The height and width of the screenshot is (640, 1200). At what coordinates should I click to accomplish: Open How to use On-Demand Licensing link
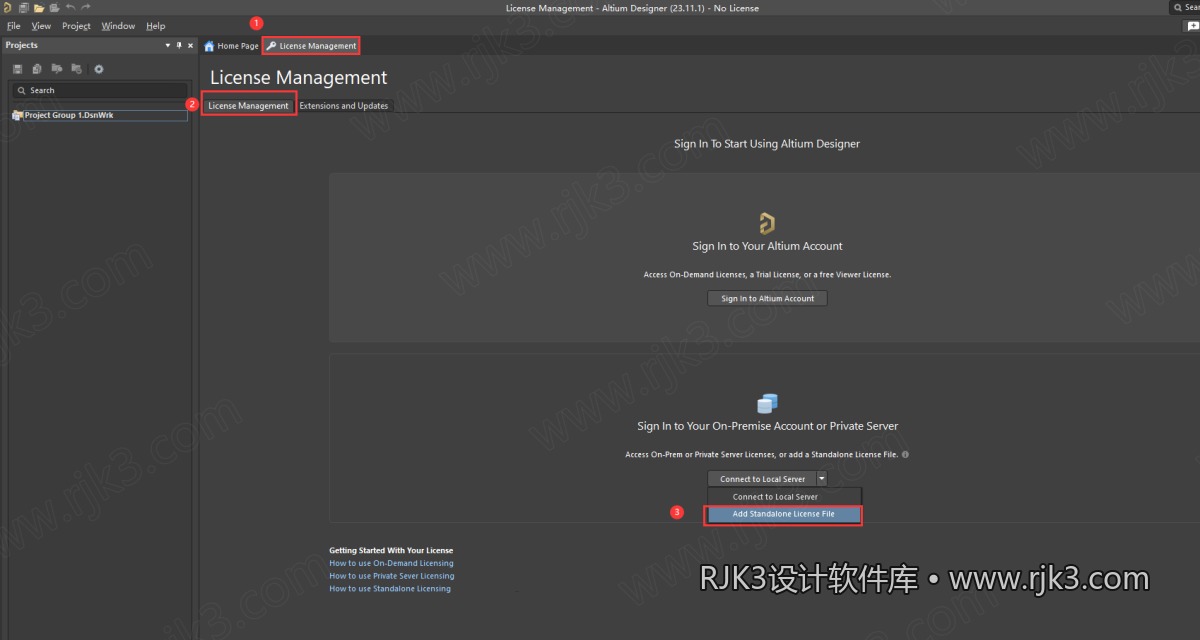pos(391,563)
